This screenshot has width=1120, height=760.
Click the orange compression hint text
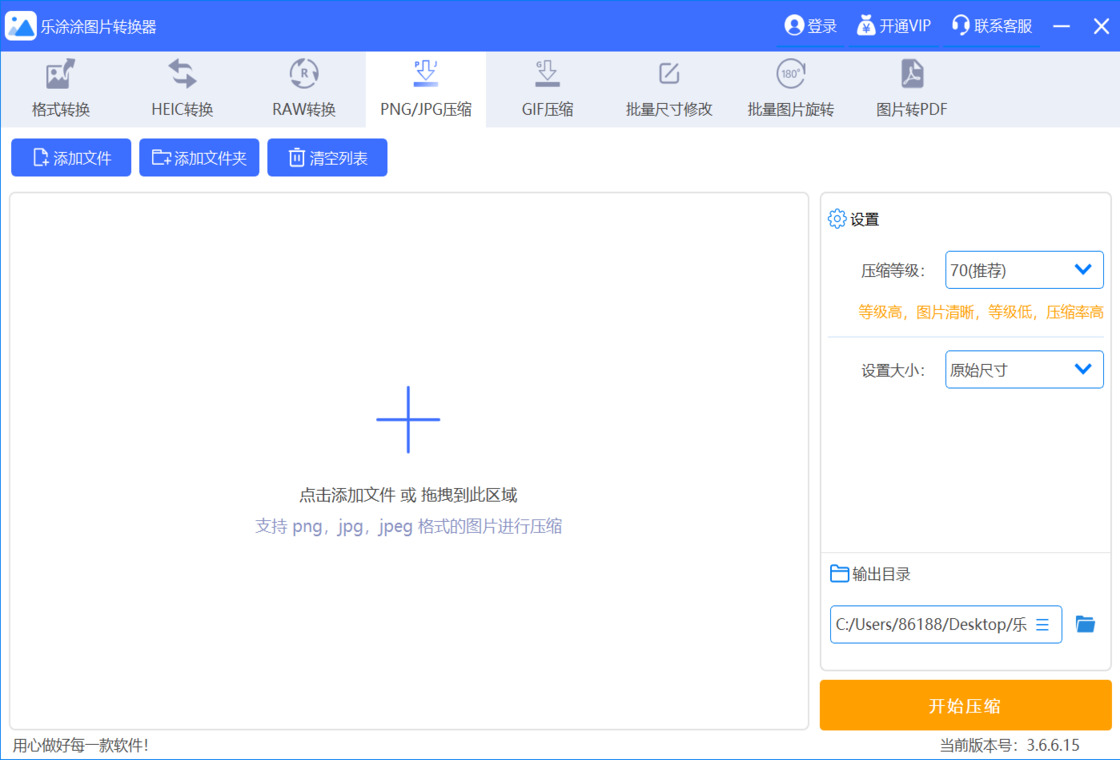(981, 312)
